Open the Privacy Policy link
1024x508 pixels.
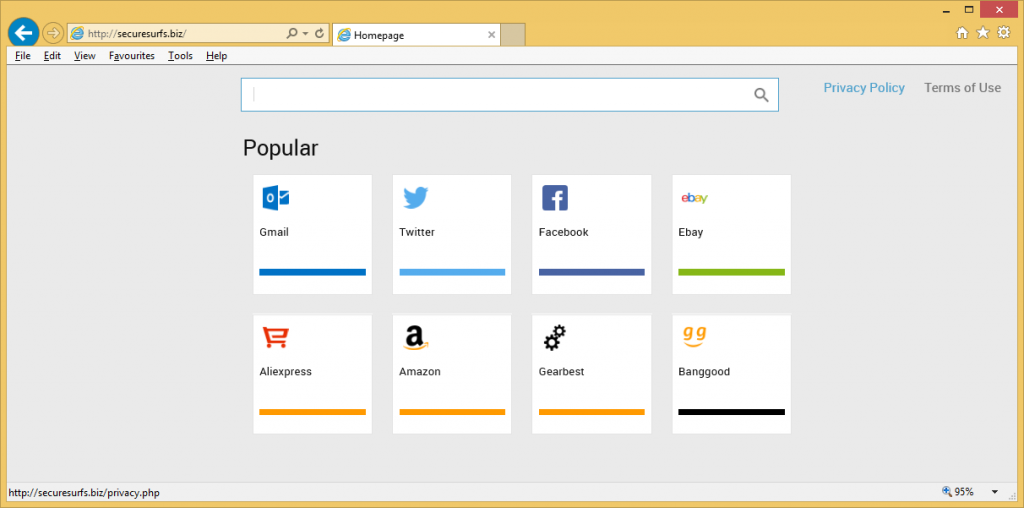click(863, 88)
